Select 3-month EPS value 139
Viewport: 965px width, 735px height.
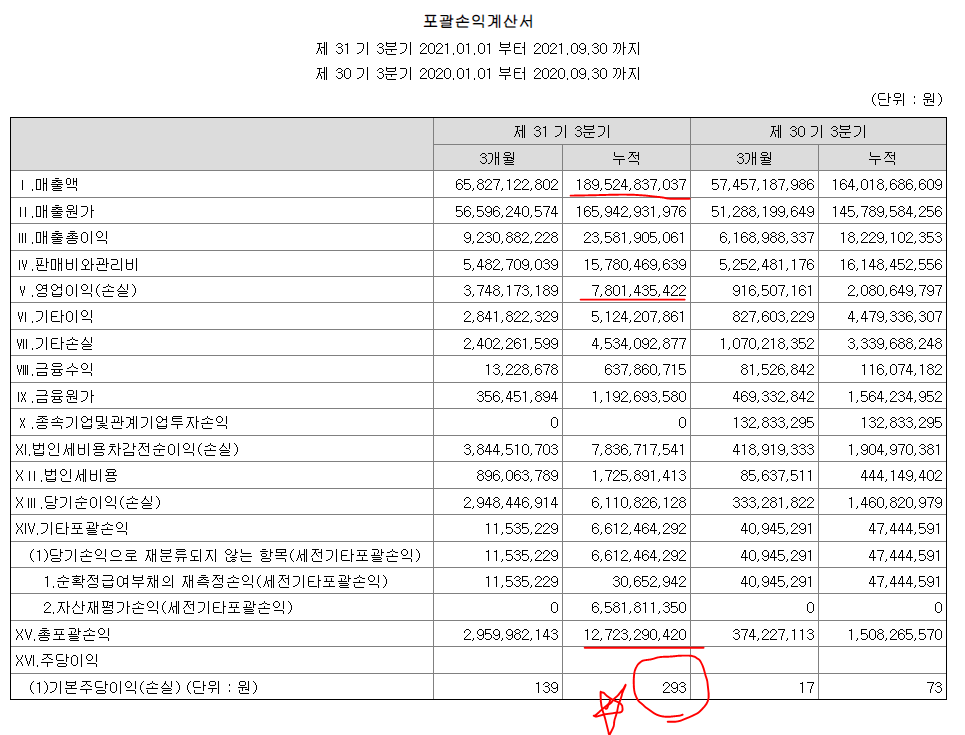pos(547,688)
